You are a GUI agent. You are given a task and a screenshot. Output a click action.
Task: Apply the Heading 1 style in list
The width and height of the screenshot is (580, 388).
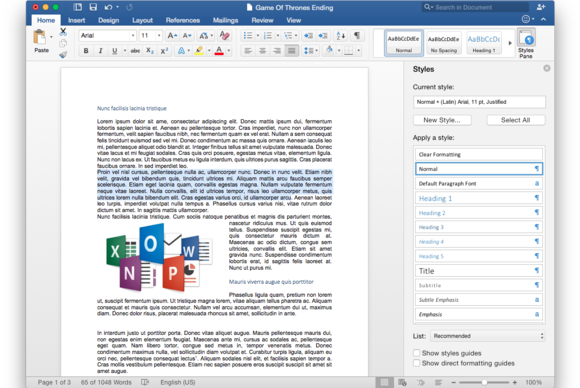[x=479, y=198]
